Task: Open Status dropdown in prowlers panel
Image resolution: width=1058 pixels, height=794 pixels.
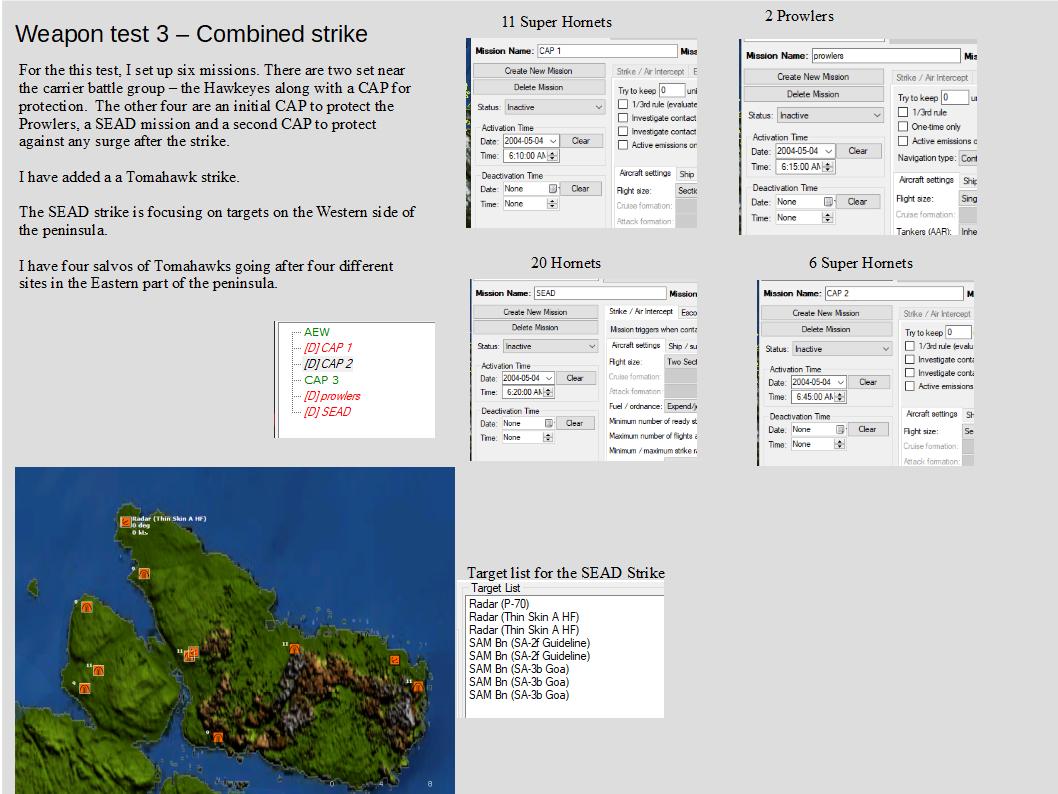Action: (x=830, y=115)
